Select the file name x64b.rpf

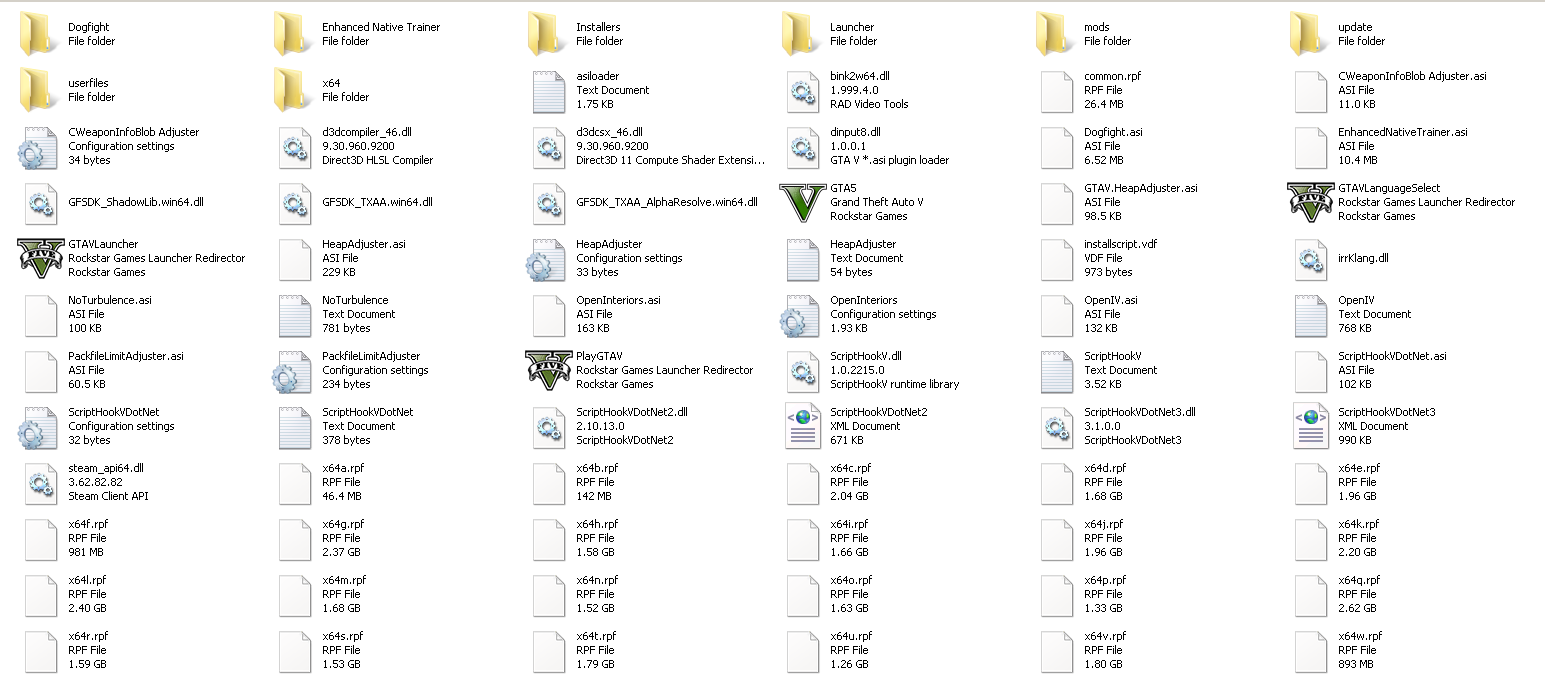click(597, 468)
